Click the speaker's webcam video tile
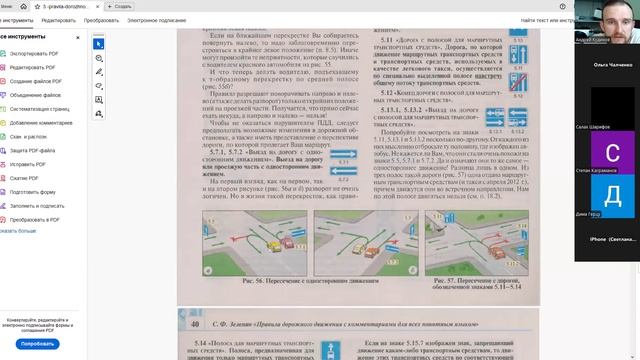 [x=607, y=22]
